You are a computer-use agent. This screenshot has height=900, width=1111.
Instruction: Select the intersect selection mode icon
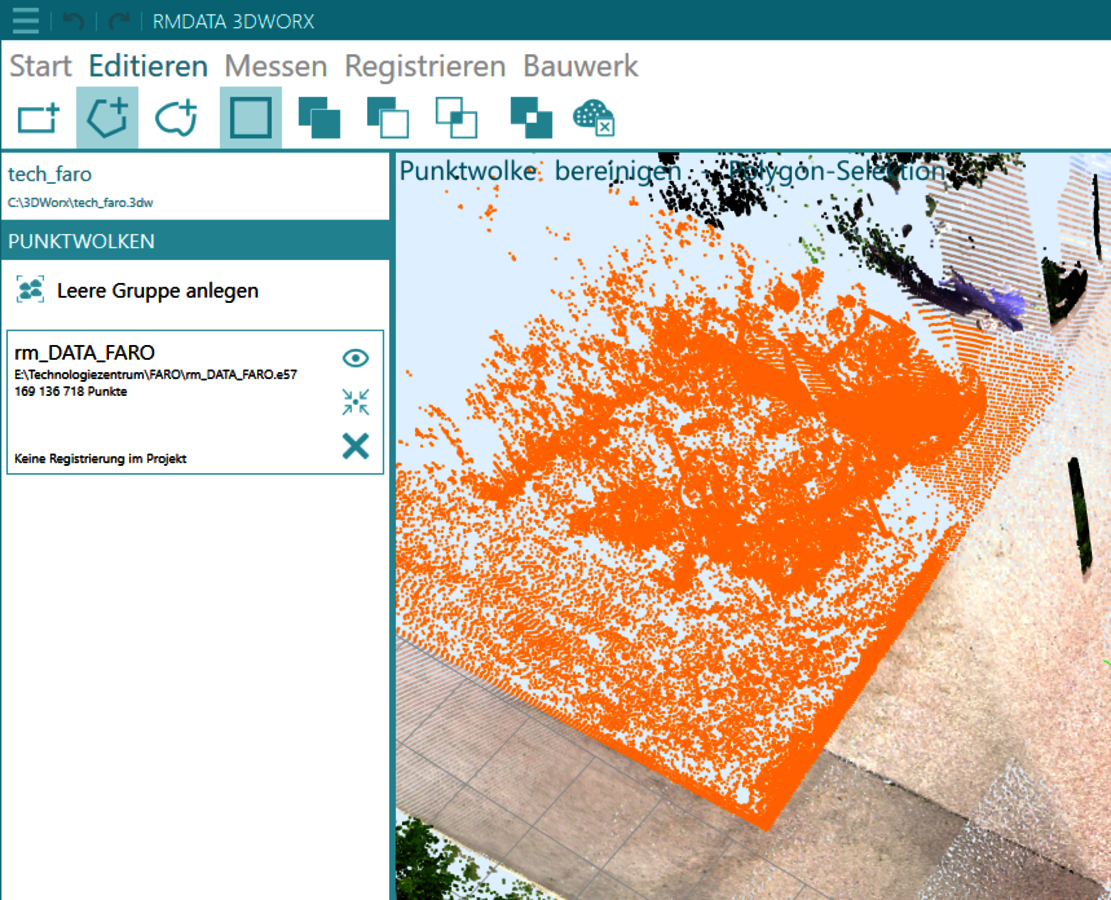(456, 118)
